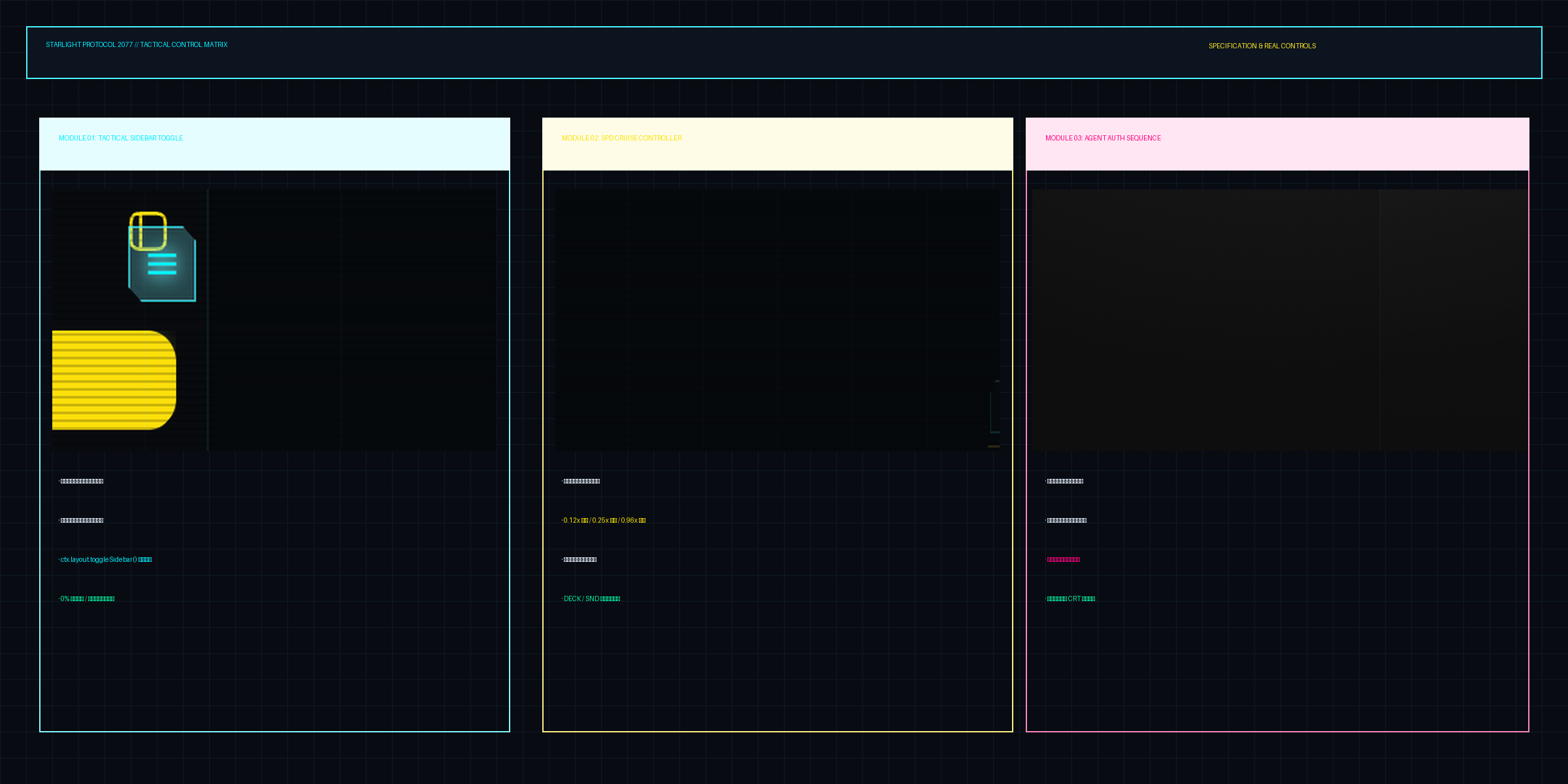Click the 0.12x / 0.25x / 0.96x speed line
Screen dimensions: 1568x784
pos(604,520)
